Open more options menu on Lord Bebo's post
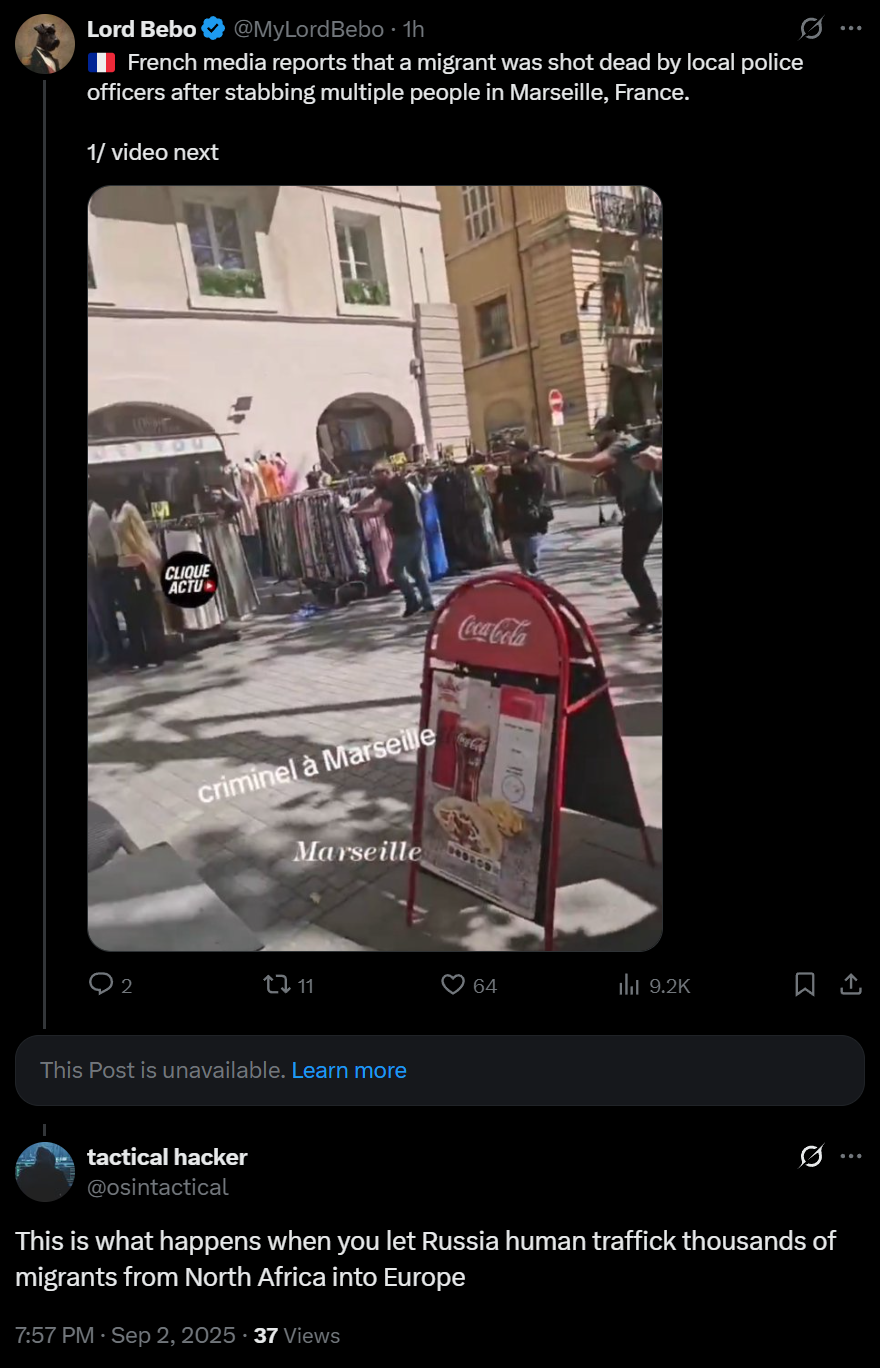Image resolution: width=880 pixels, height=1368 pixels. [x=851, y=29]
